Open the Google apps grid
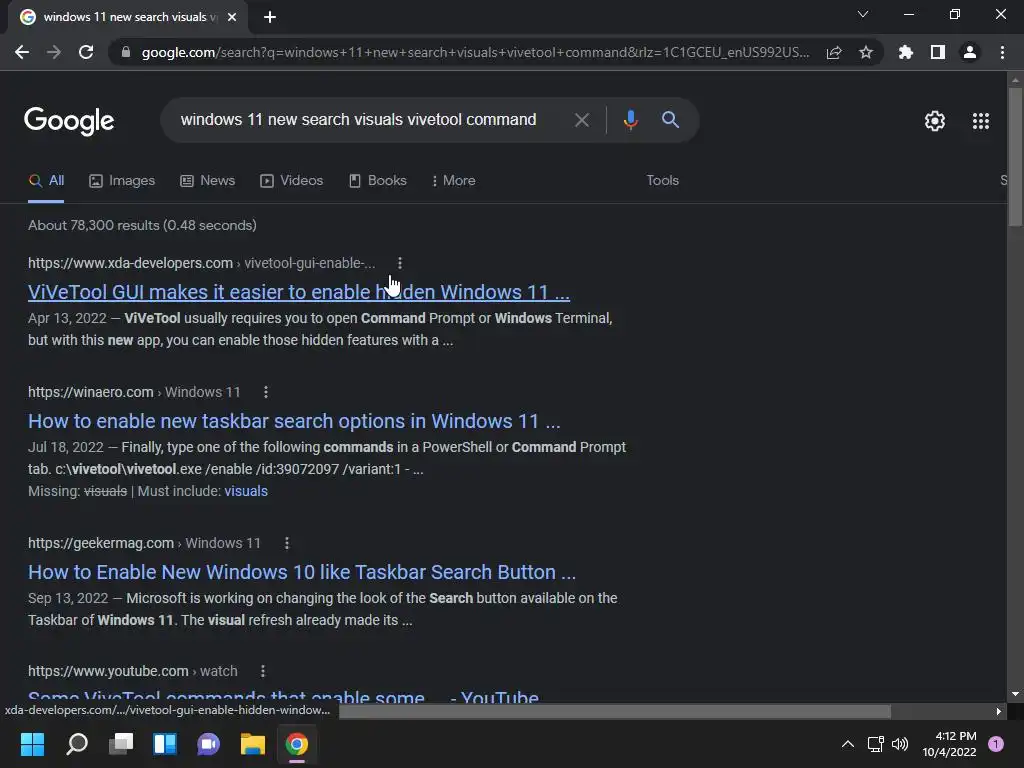Screen dimensions: 1024x768 (x=980, y=121)
